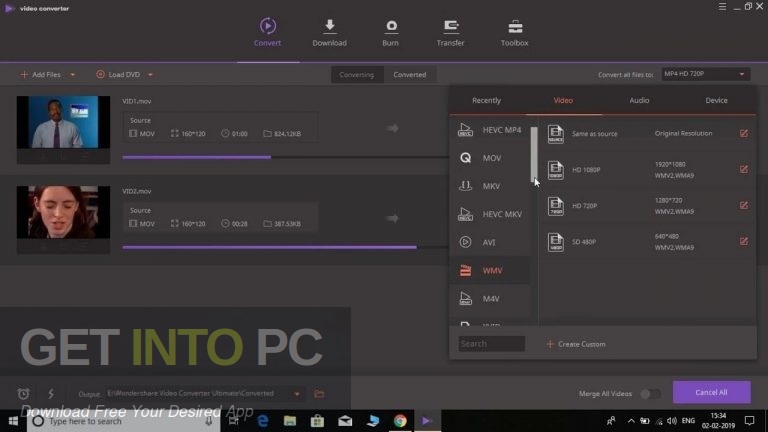Click the VID2.mov file name
Screen dimensions: 768x432
(x=137, y=192)
